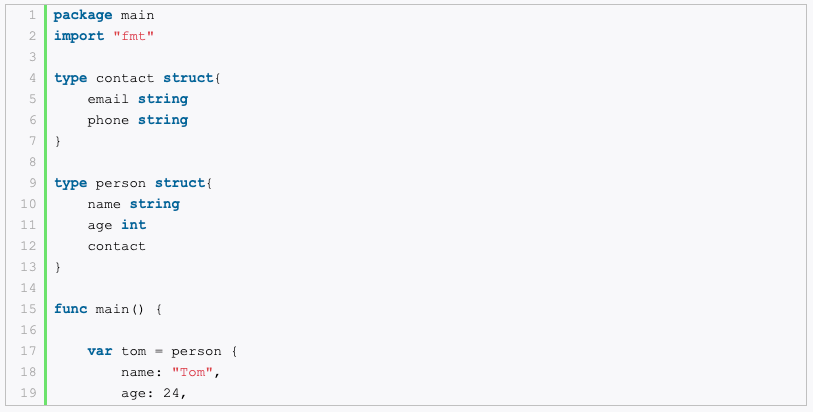The image size is (813, 412).
Task: Click the "name" field on line 10
Action: point(104,204)
